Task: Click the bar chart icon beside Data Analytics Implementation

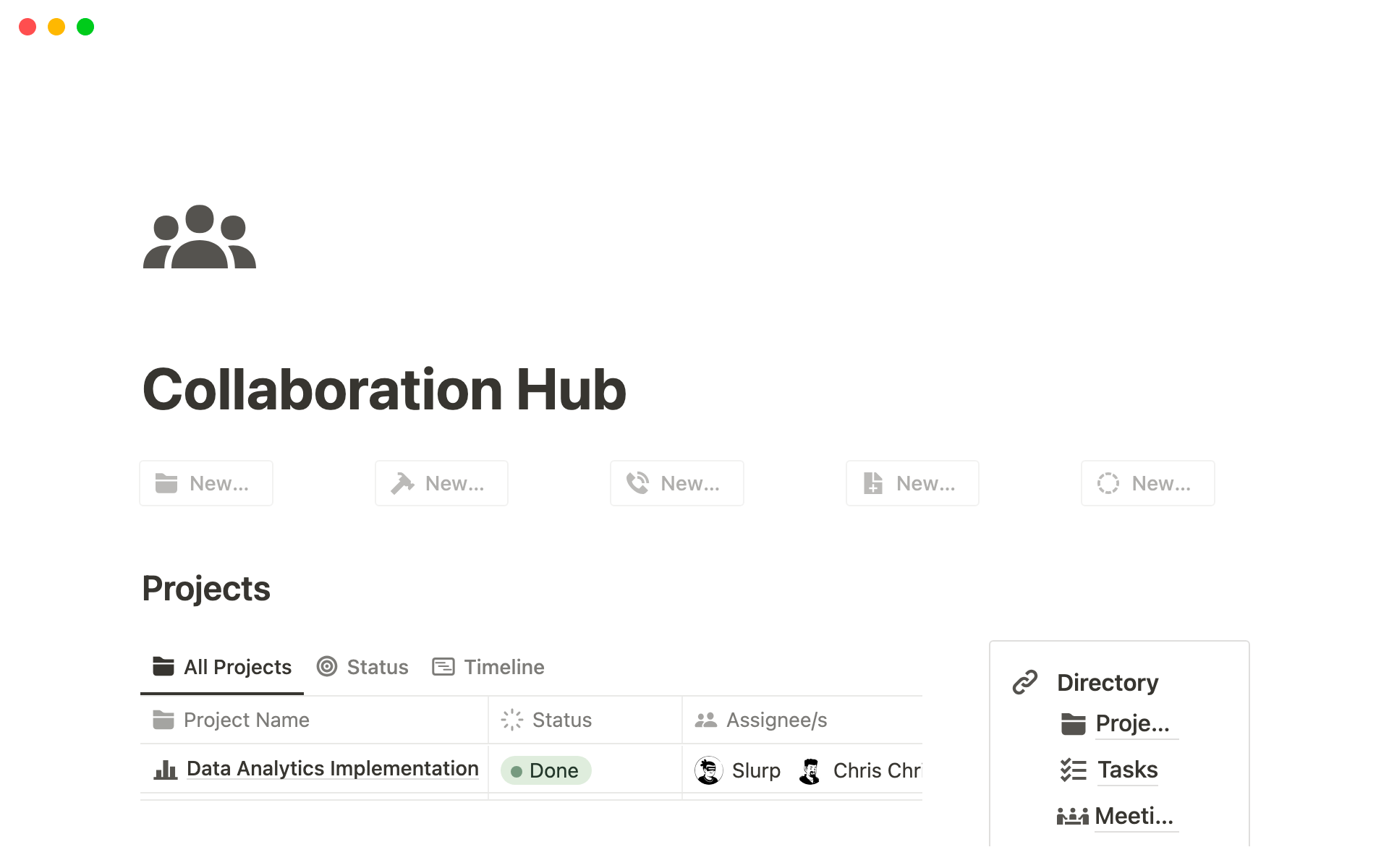Action: tap(165, 769)
